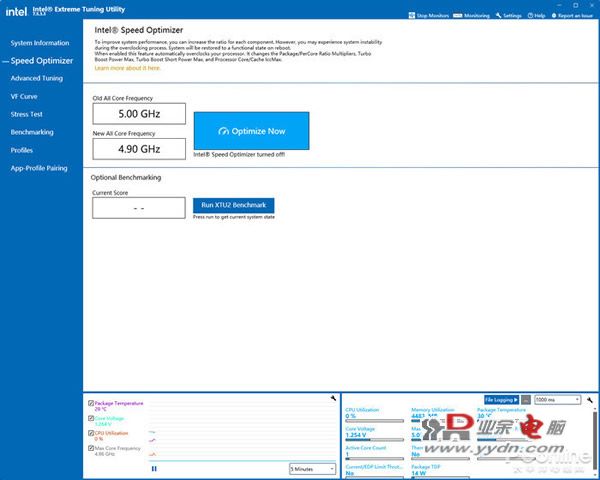Screen dimensions: 600x480
Task: Open the Monitoring view from top toolbar
Action: pyautogui.click(x=471, y=16)
